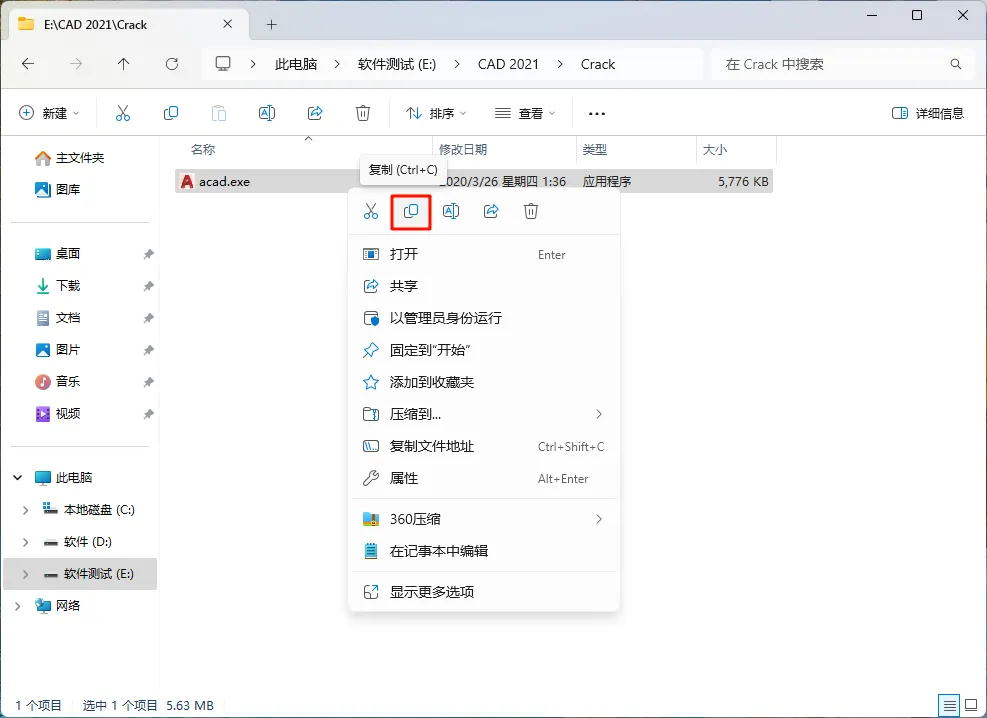Open 图库 in the sidebar
987x718 pixels.
(x=58, y=189)
